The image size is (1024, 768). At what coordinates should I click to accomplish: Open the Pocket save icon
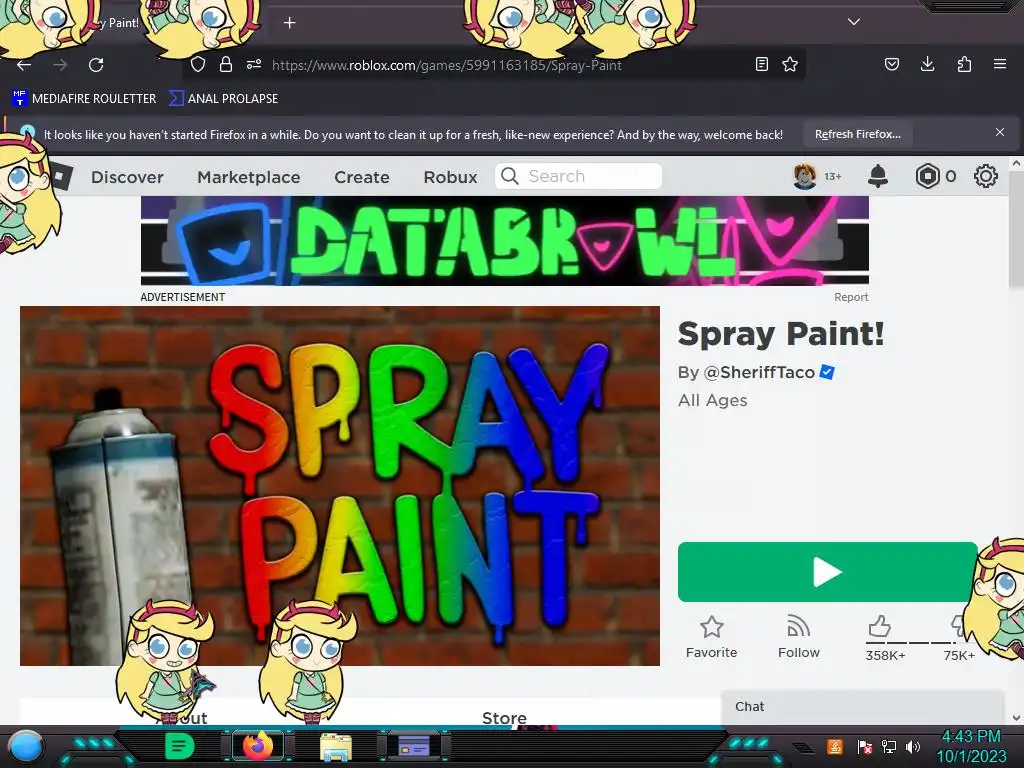click(891, 64)
